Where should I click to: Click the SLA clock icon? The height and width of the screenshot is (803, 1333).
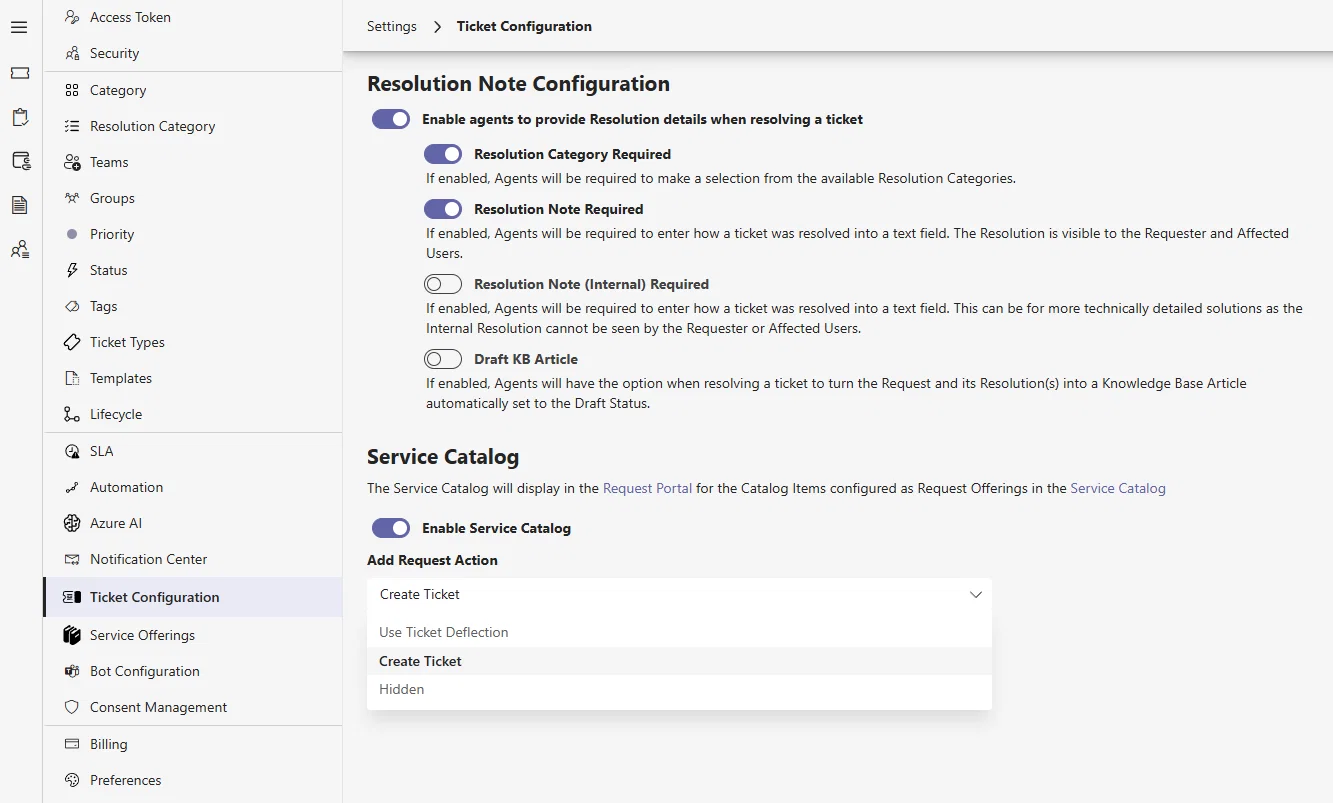[x=72, y=451]
